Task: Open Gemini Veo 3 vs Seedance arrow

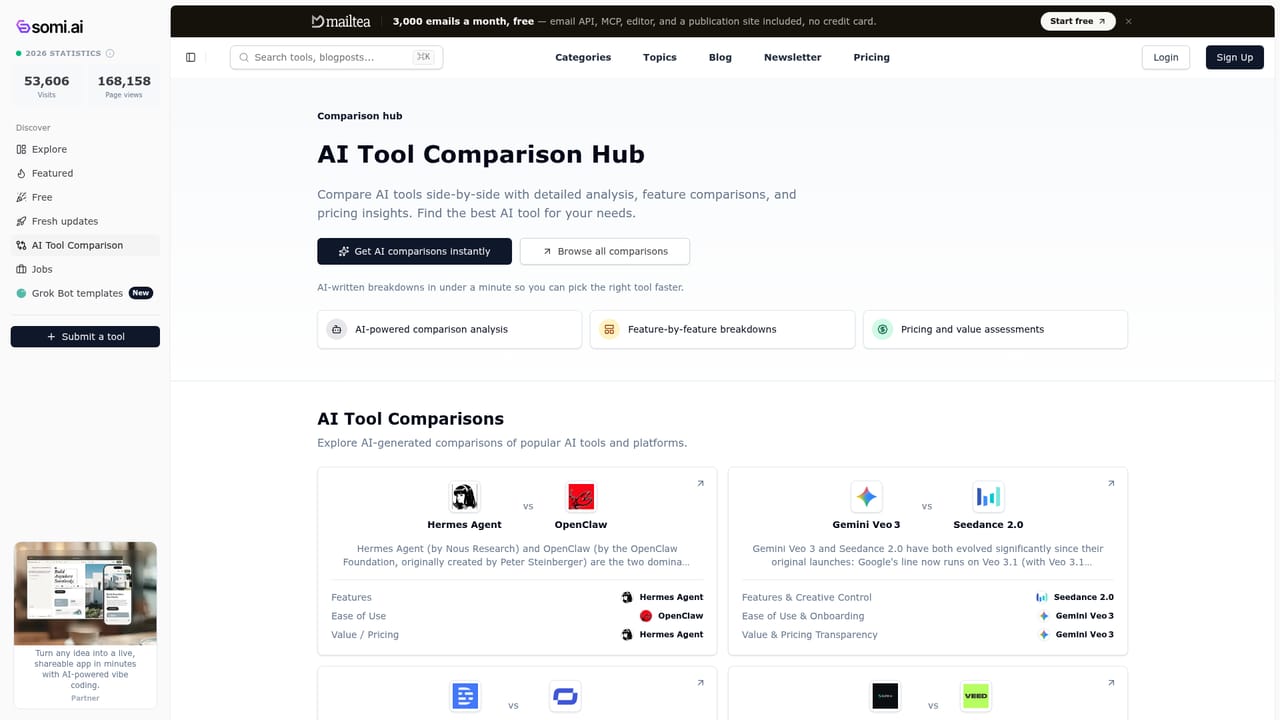Action: (x=1111, y=484)
